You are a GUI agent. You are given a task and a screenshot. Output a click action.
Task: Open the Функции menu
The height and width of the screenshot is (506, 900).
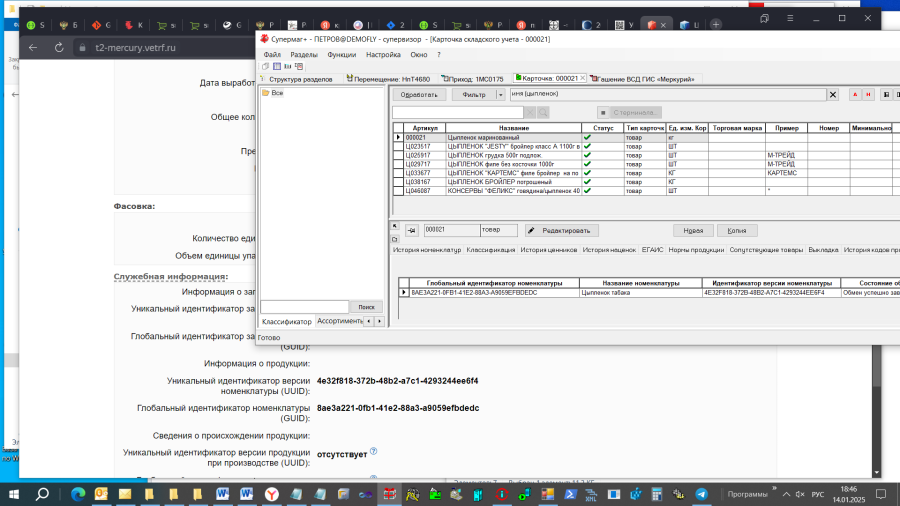point(342,55)
